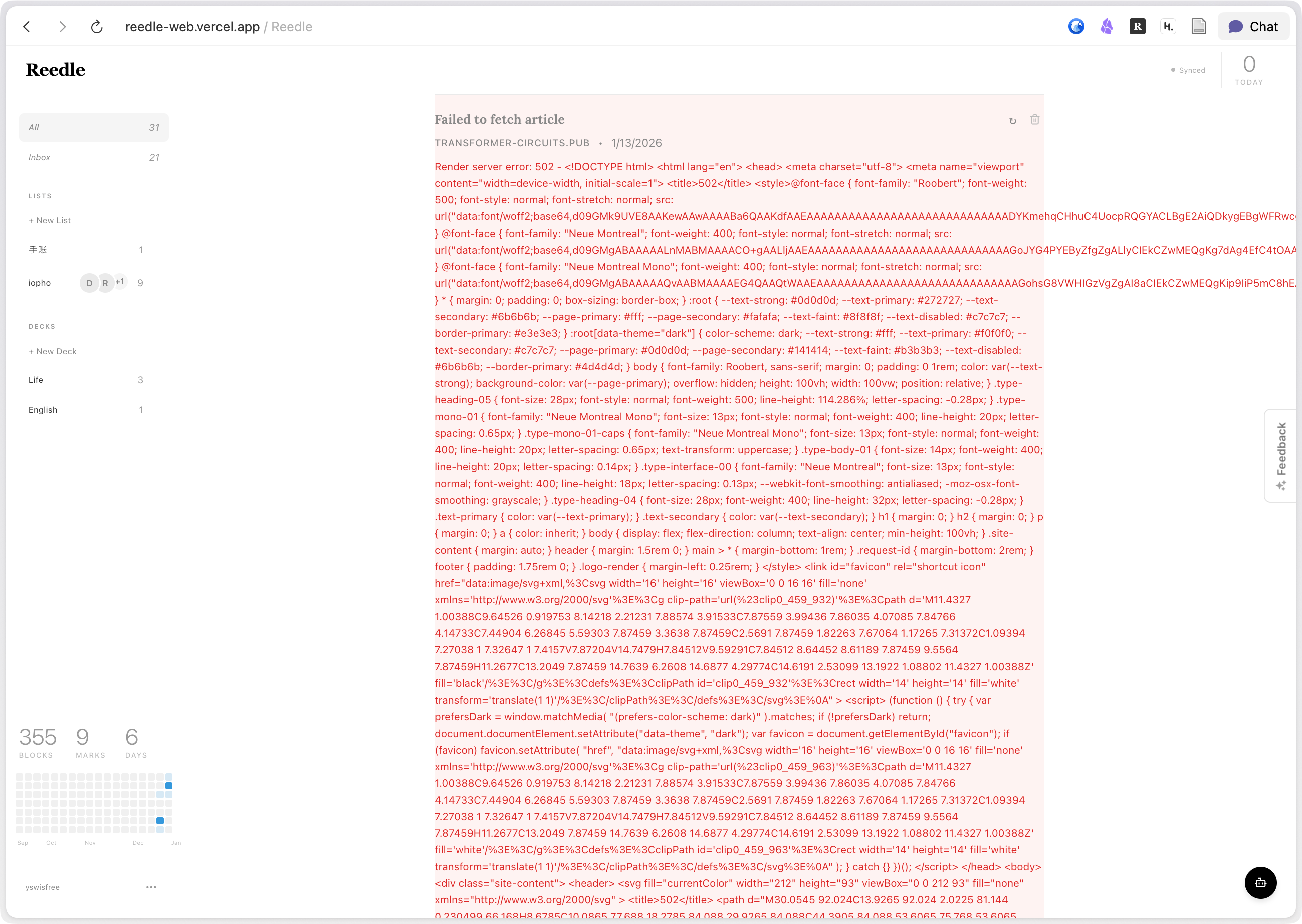1302x924 pixels.
Task: Click the Failed to fetch article title
Action: [500, 119]
